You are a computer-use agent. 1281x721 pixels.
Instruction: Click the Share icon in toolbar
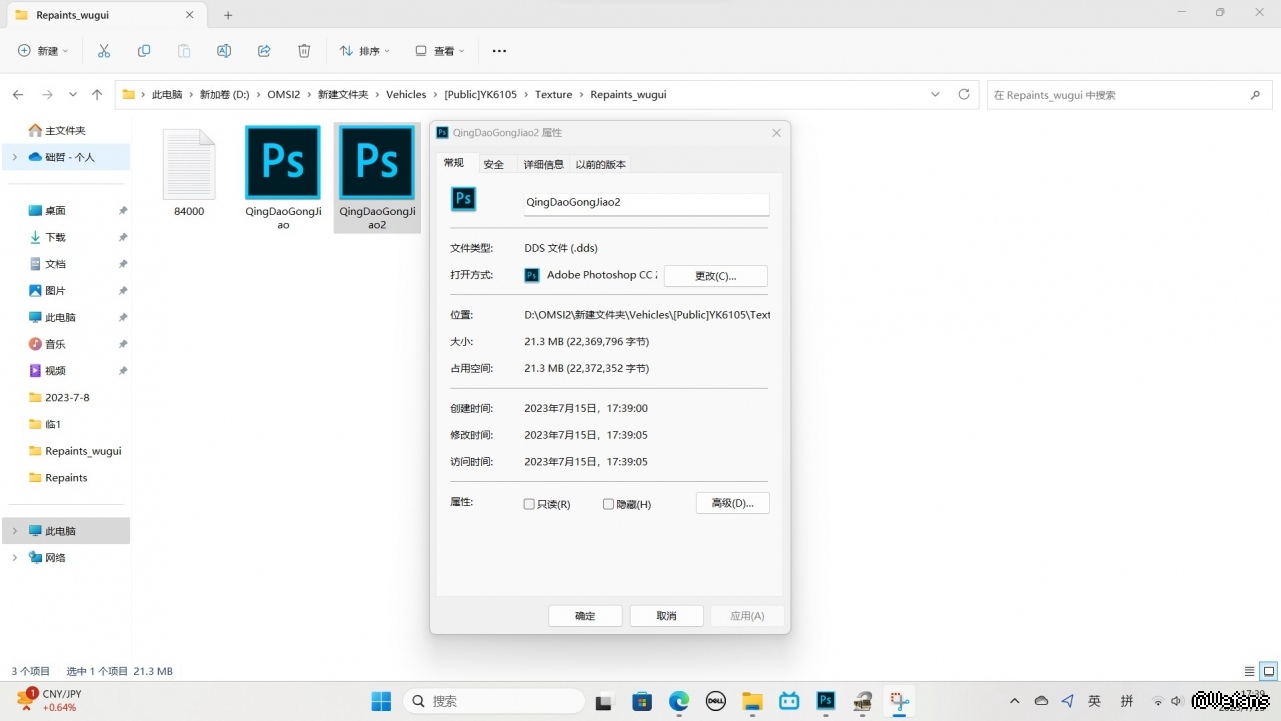(x=264, y=51)
